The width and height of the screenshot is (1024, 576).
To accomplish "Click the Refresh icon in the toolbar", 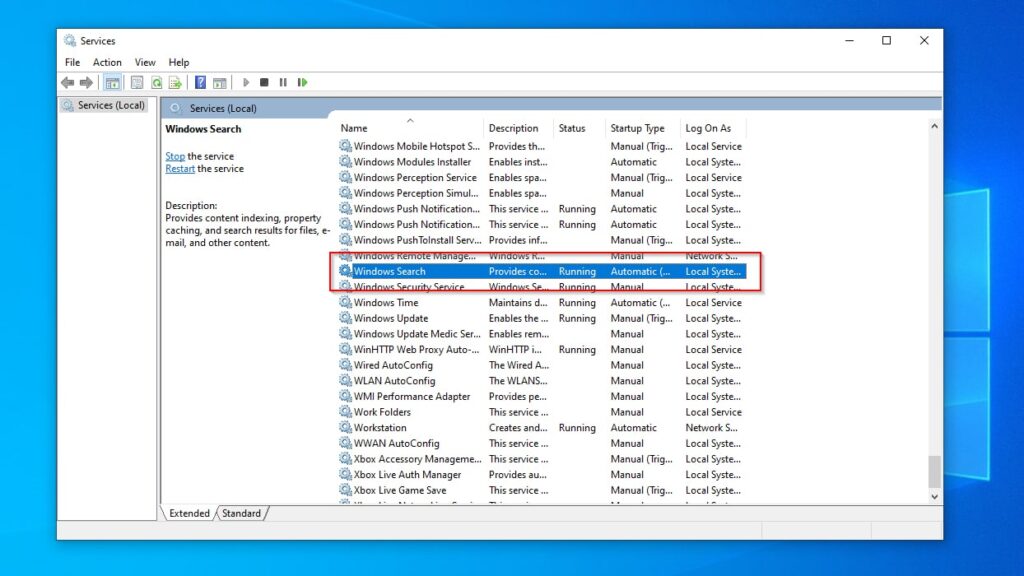I will 157,82.
